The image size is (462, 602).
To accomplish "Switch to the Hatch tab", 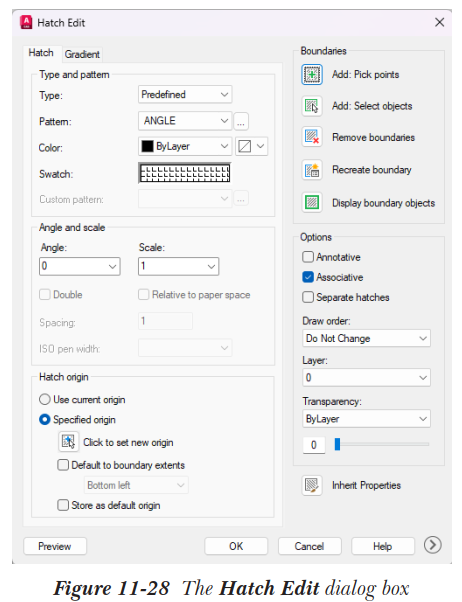I will [41, 53].
